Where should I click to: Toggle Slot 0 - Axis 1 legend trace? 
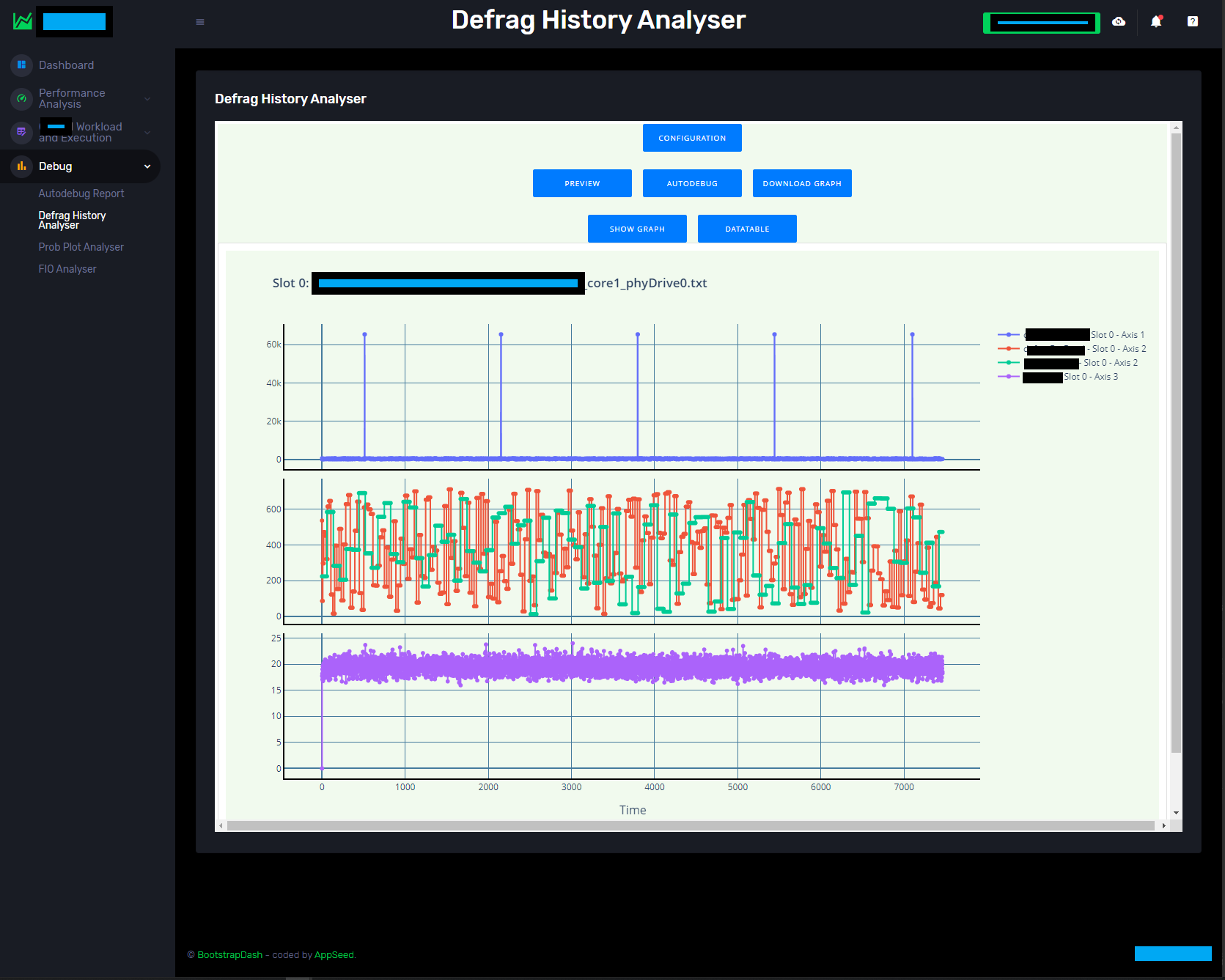tap(1071, 335)
